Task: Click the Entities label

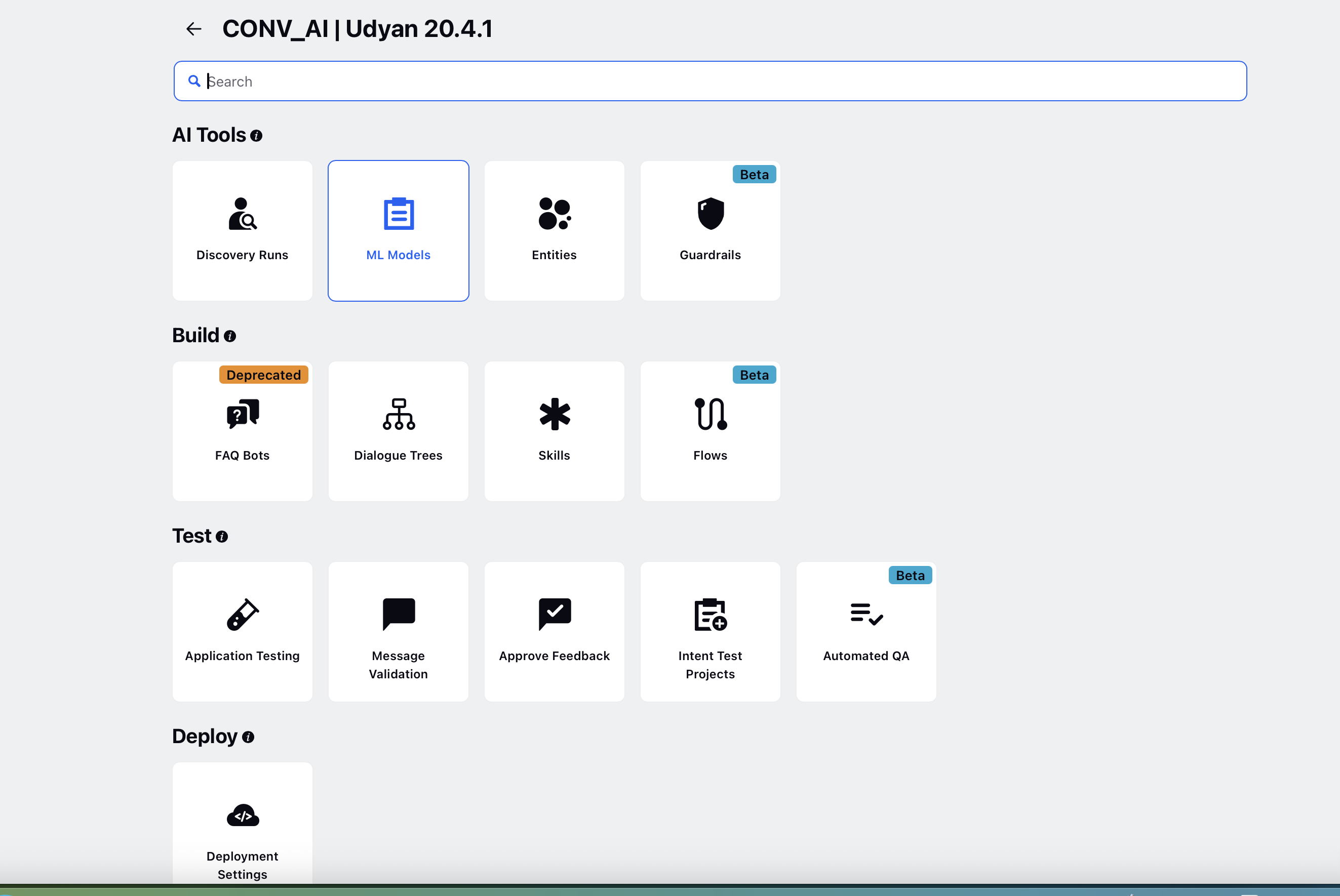Action: 555,255
